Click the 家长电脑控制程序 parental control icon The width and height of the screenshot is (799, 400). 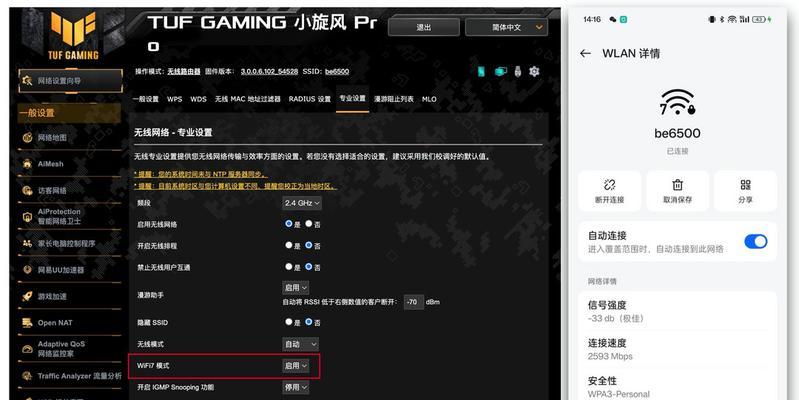[28, 244]
